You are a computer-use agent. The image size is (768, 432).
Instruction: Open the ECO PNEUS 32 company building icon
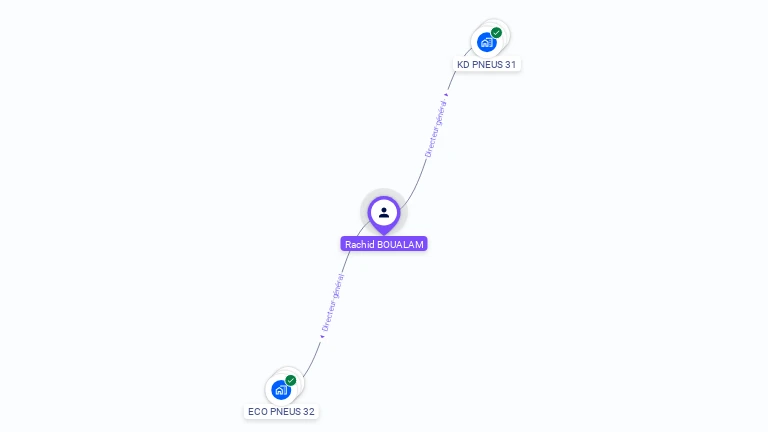tap(281, 390)
